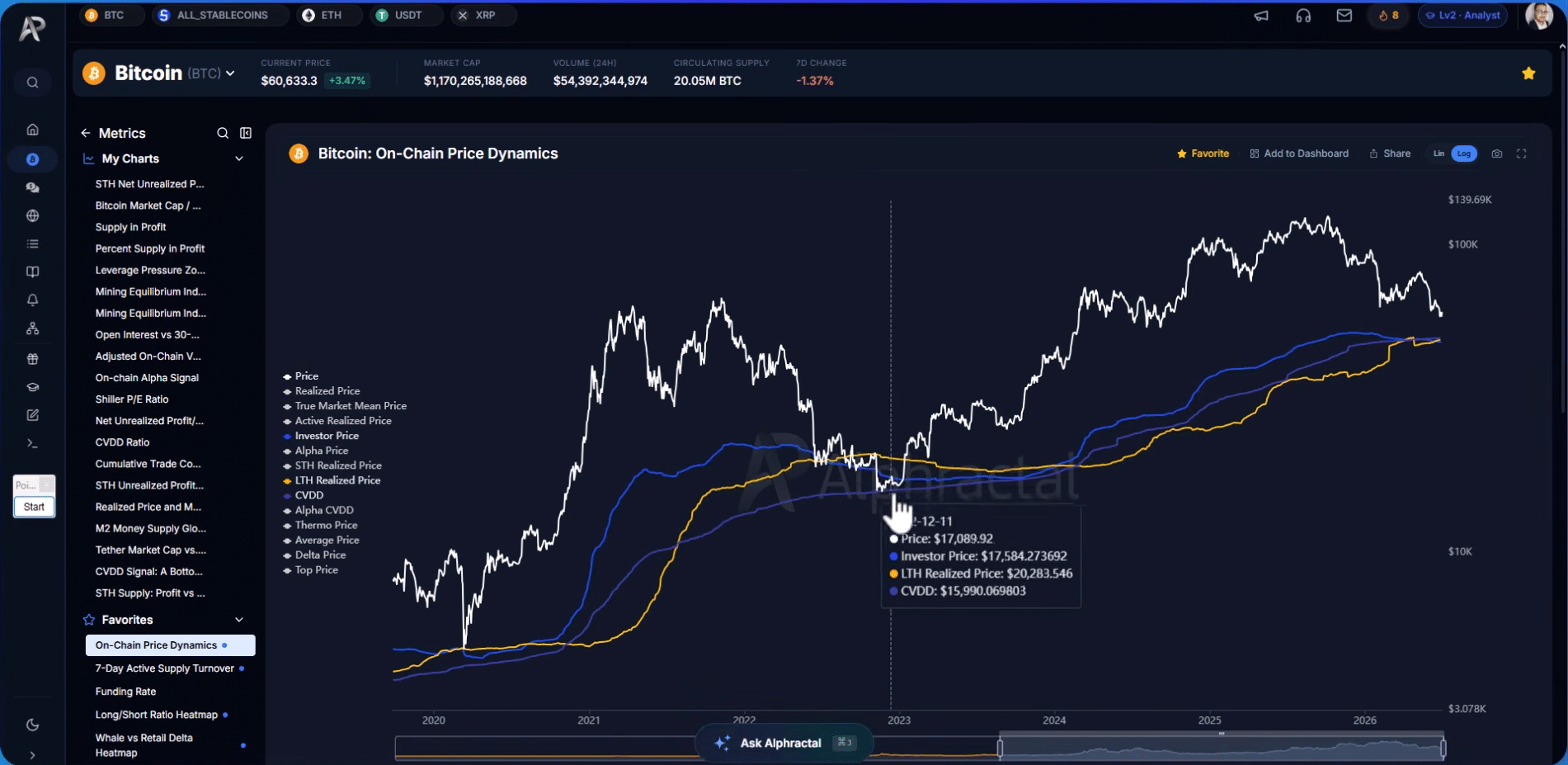Open the alerts bell icon in sidebar
This screenshot has width=1568, height=765.
click(32, 300)
